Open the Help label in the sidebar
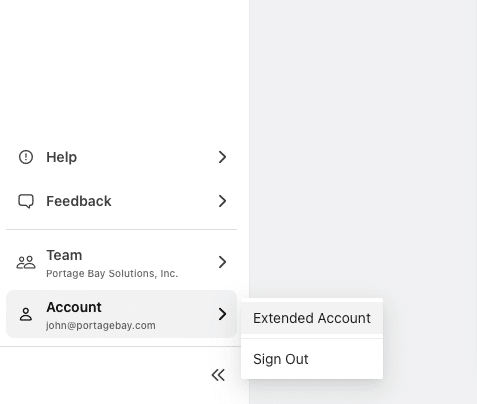Viewport: 477px width, 404px height. [62, 157]
